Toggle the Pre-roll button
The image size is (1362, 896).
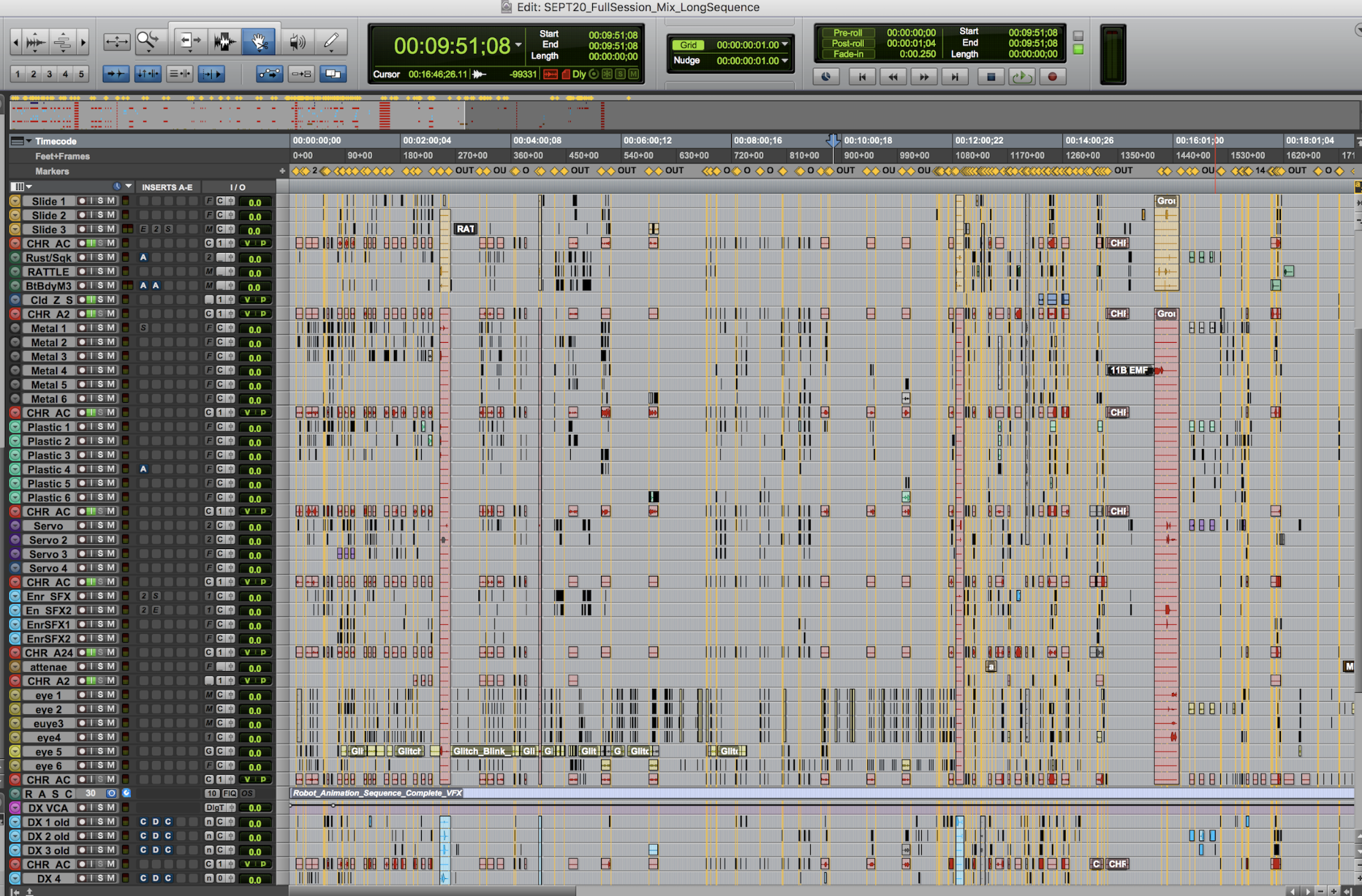[847, 33]
